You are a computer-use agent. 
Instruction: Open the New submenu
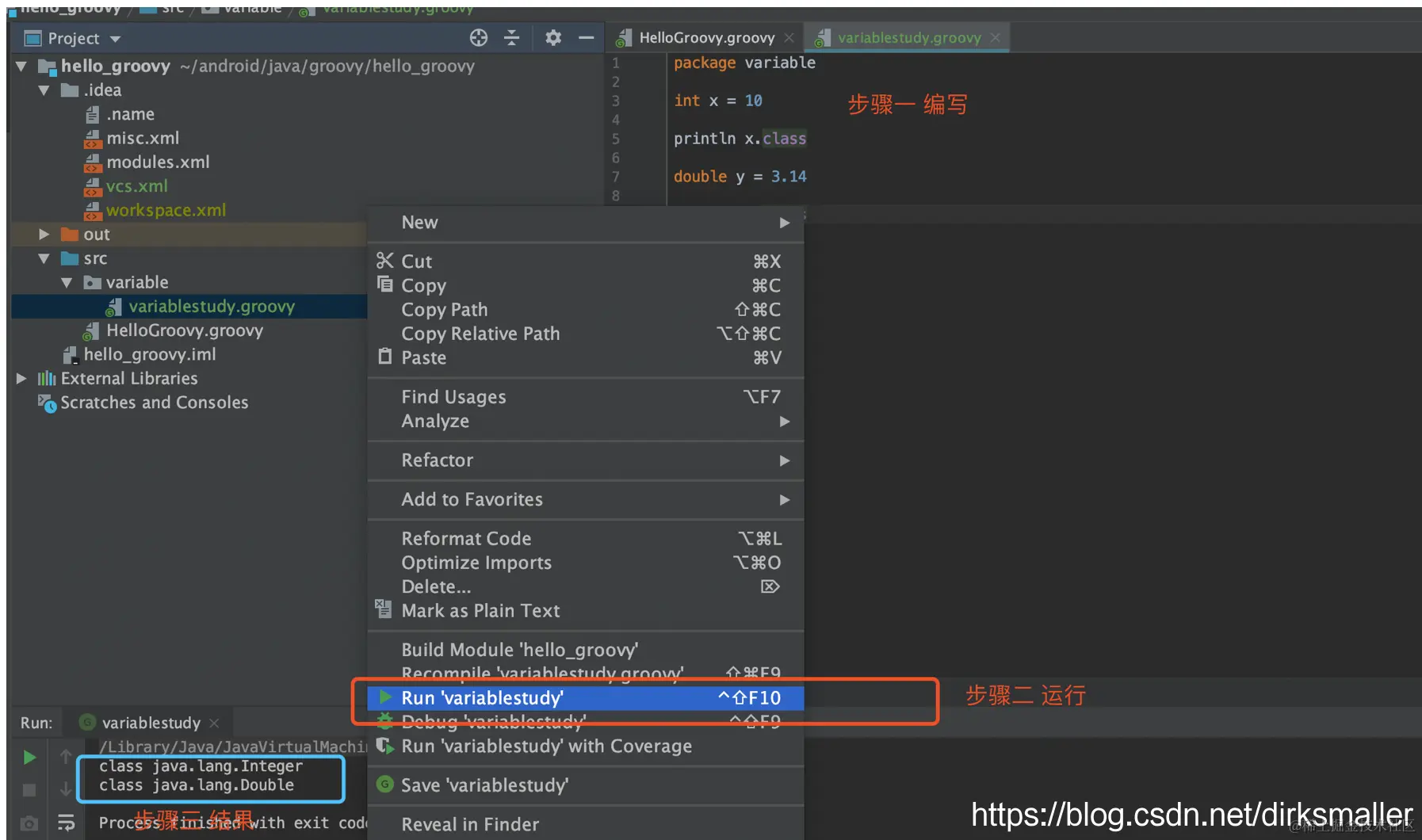point(586,223)
